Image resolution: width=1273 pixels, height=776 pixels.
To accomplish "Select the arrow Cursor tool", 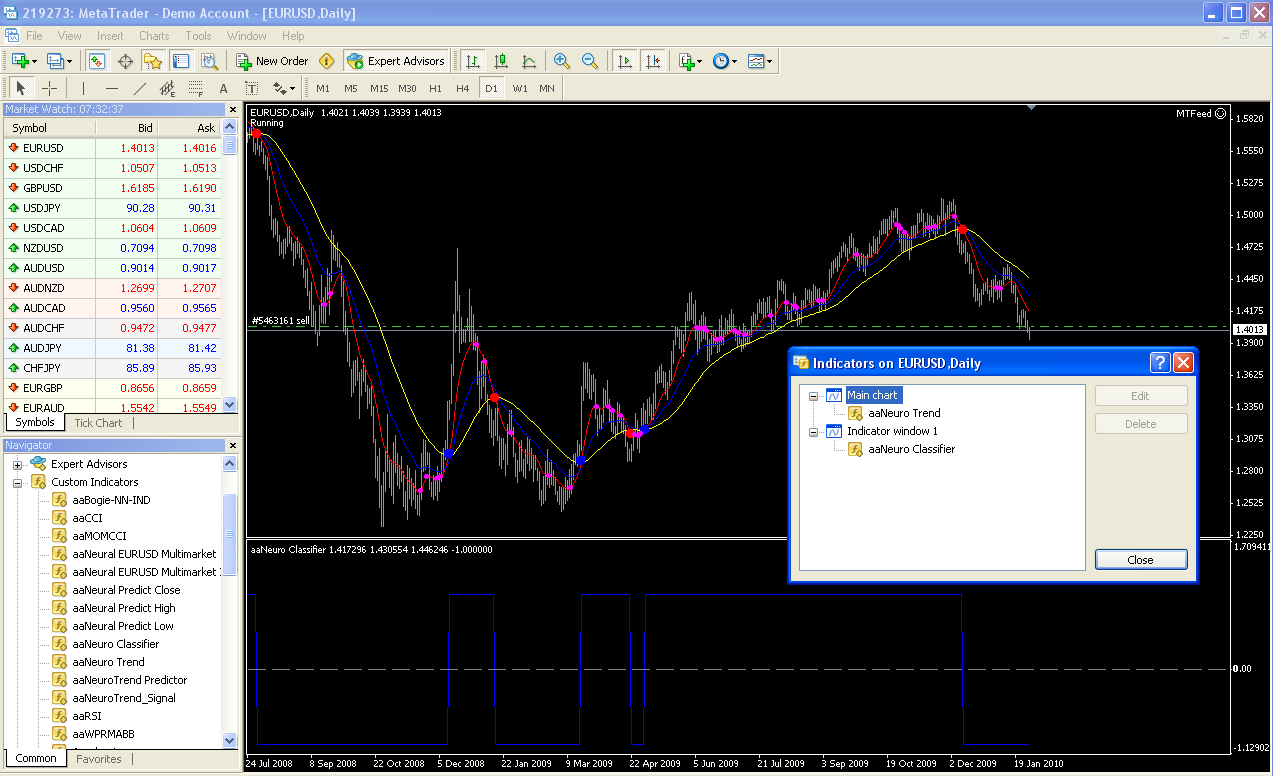I will pos(21,88).
